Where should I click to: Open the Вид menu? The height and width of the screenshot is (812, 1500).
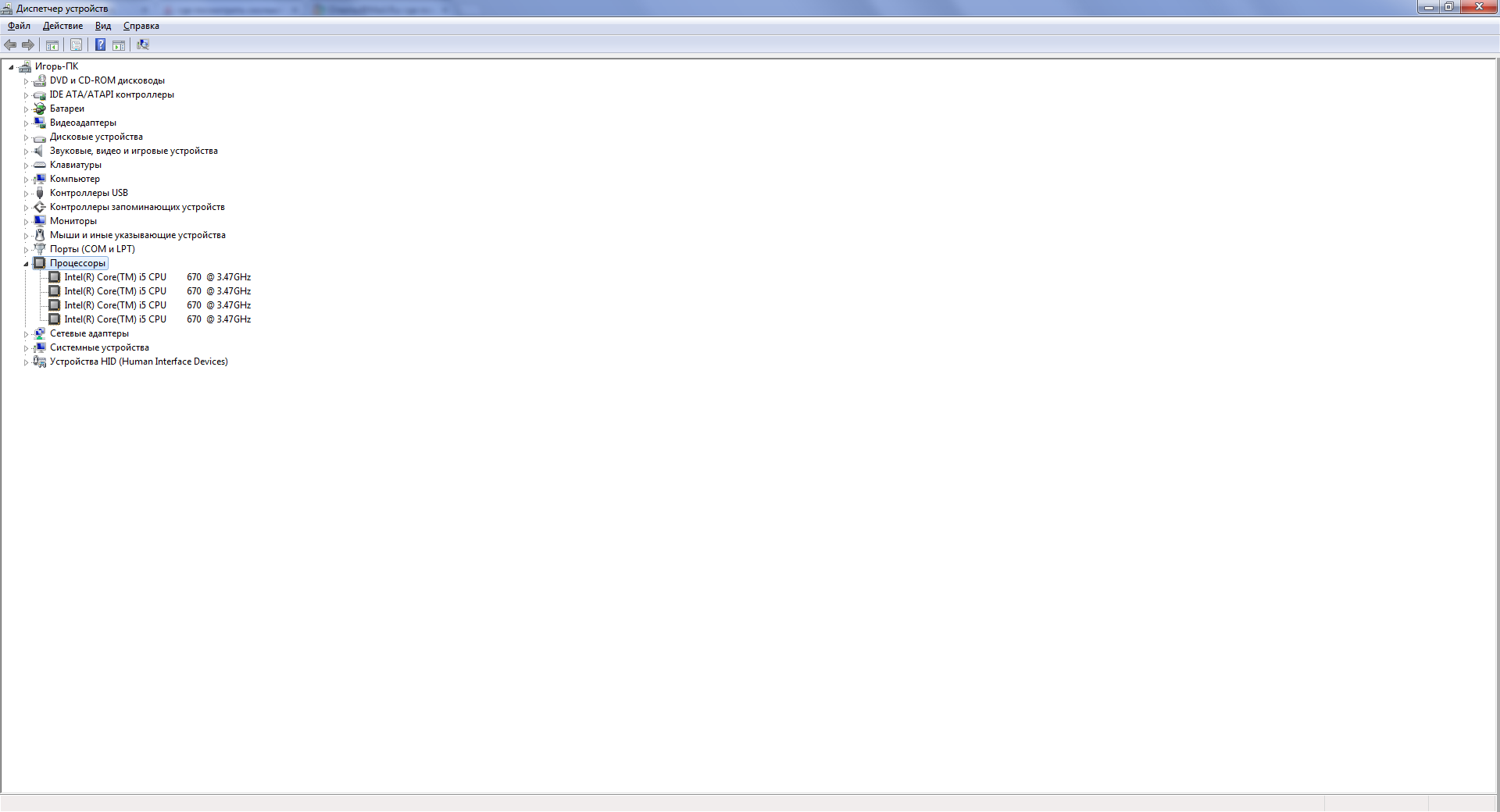tap(103, 26)
